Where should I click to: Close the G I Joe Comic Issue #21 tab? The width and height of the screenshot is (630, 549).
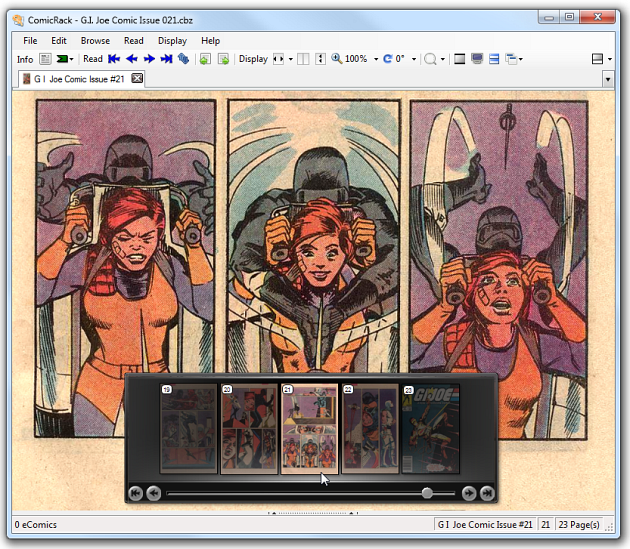point(137,78)
